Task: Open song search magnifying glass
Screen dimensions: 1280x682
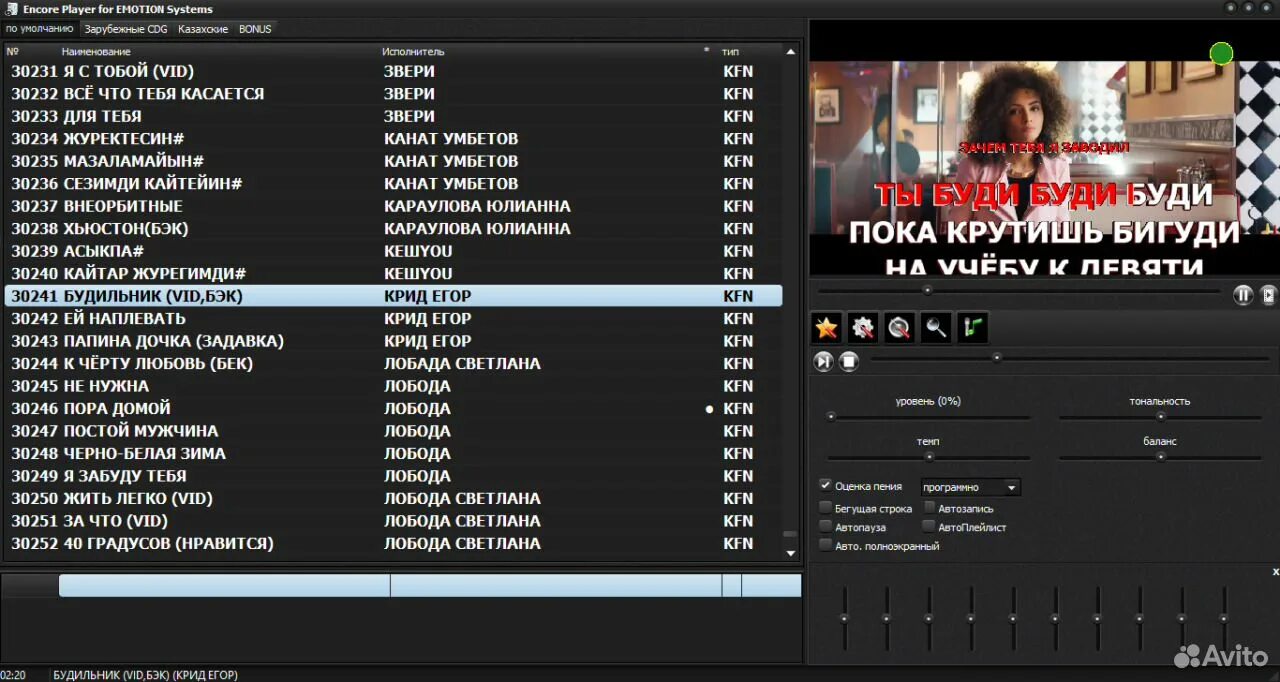Action: tap(936, 327)
